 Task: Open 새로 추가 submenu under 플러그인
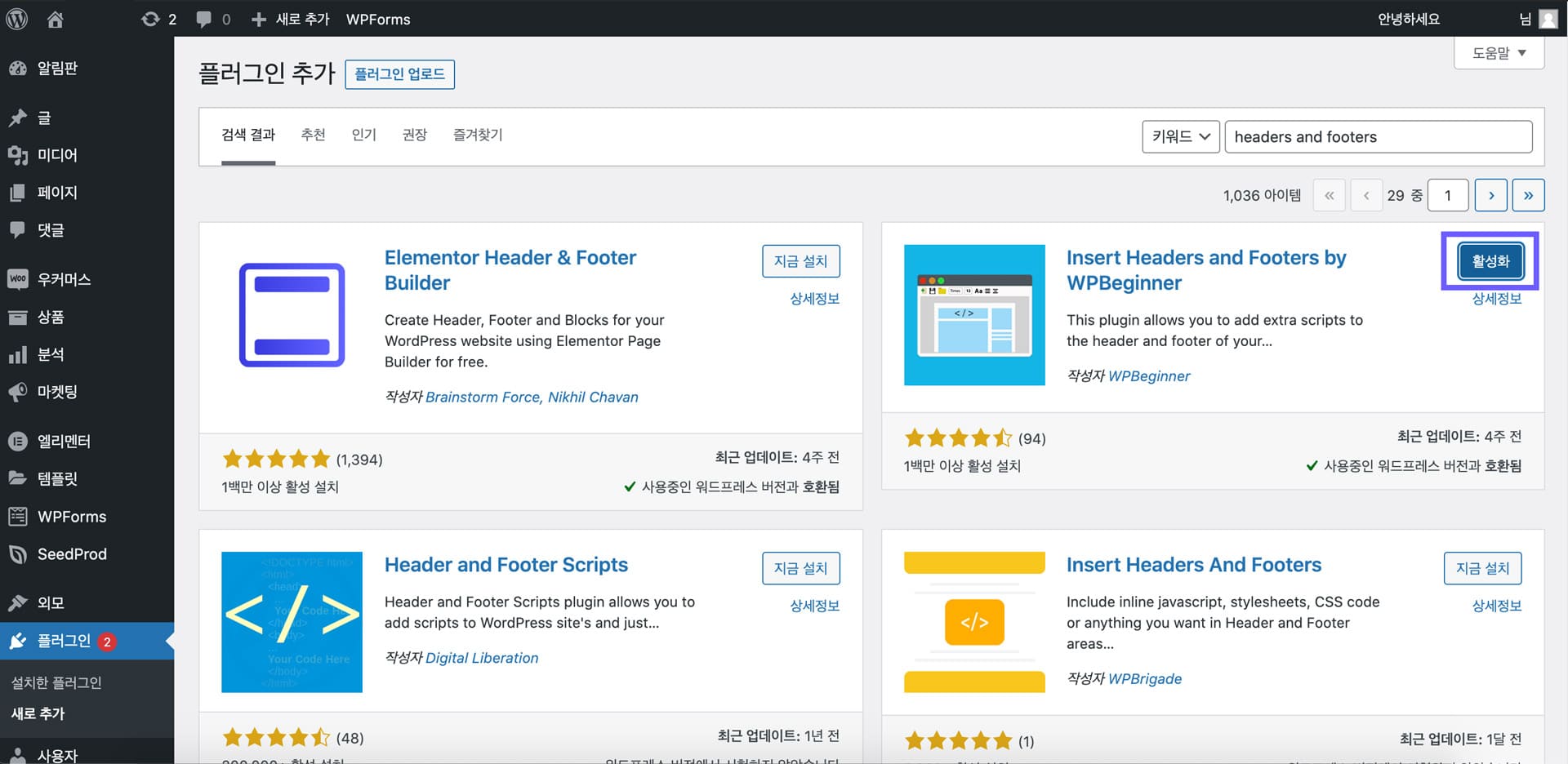pyautogui.click(x=38, y=713)
